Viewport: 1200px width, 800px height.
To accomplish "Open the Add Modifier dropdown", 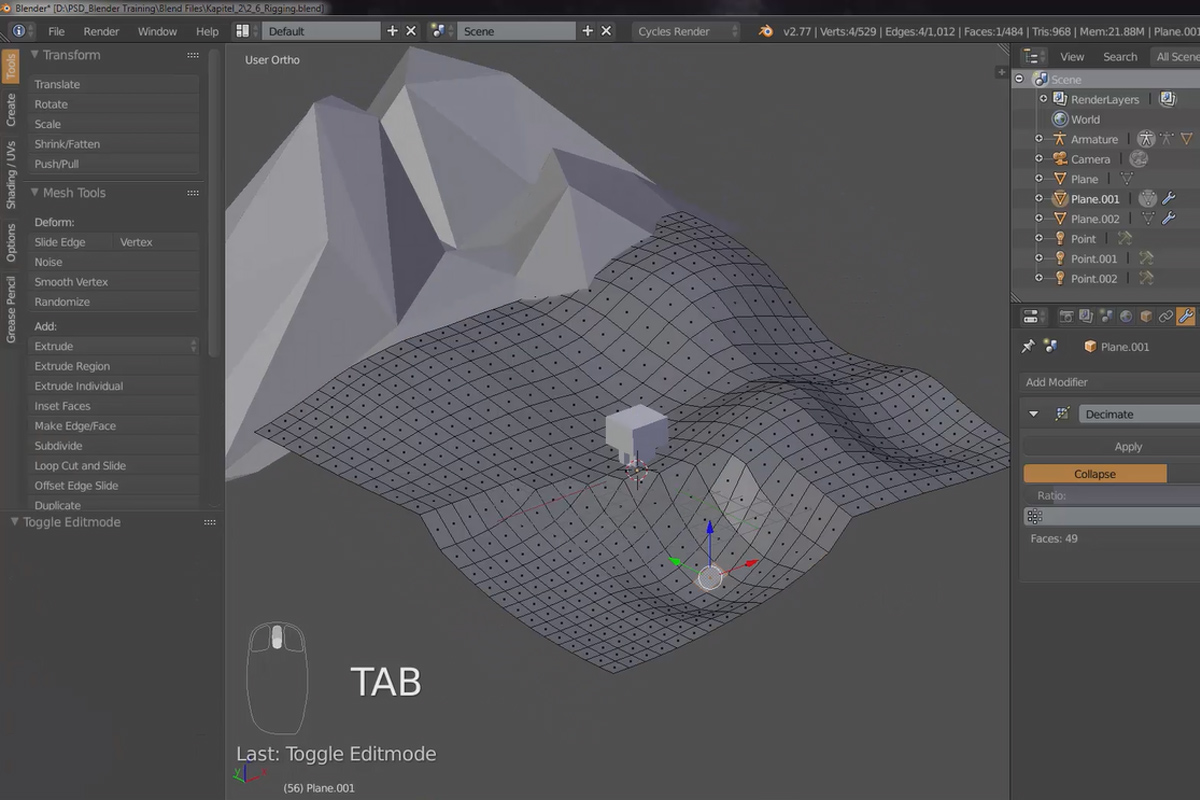I will coord(1110,382).
